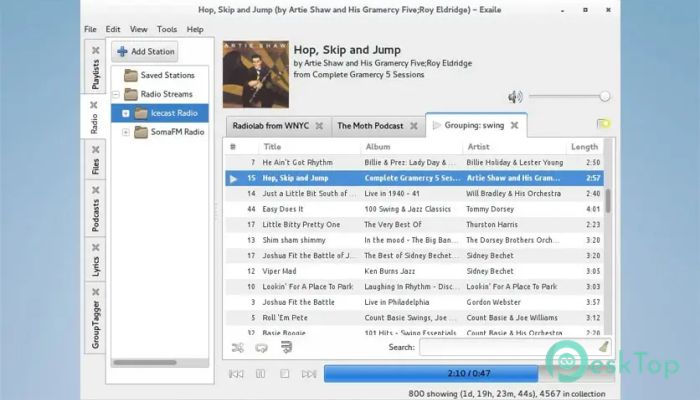Select the track He Ain't Got Rhythm
Screen dimensions: 700x400
tap(414, 162)
